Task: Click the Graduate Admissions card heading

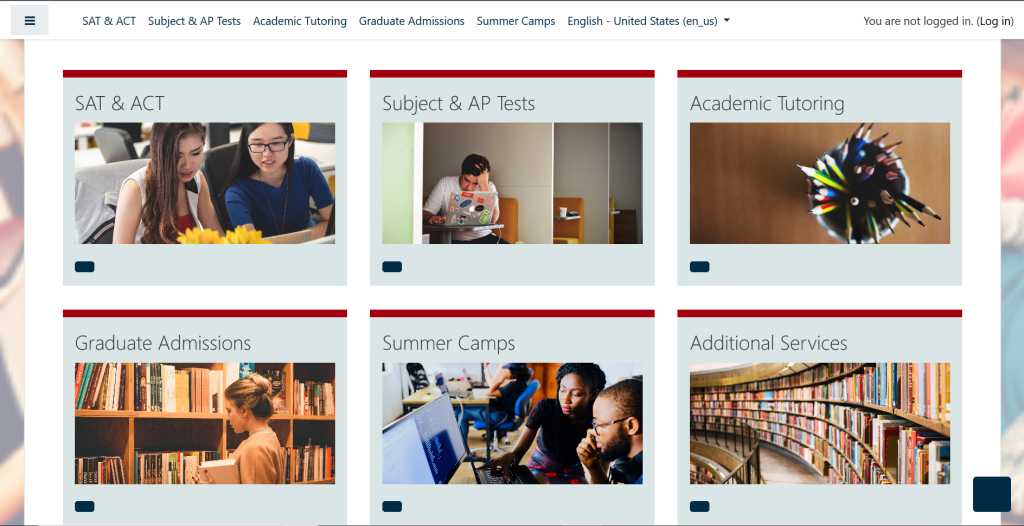Action: pos(163,343)
